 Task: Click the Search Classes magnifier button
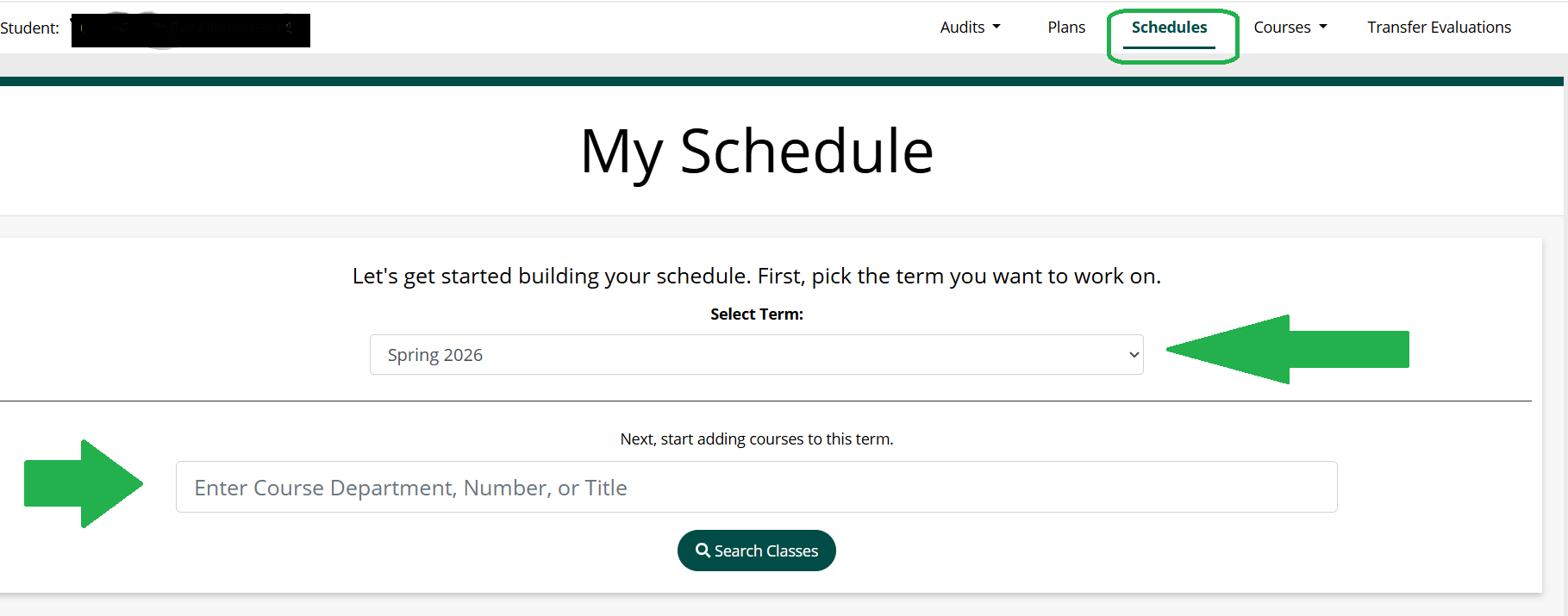(756, 551)
